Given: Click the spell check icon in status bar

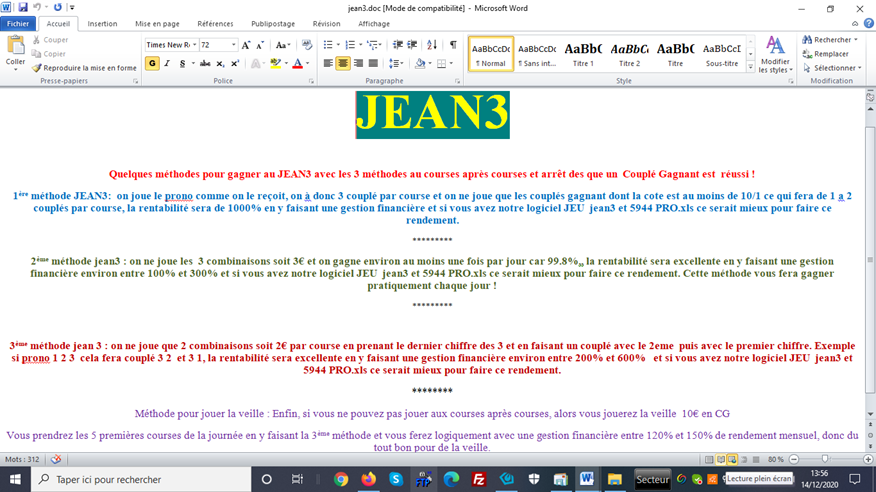Looking at the screenshot, I should 56,459.
